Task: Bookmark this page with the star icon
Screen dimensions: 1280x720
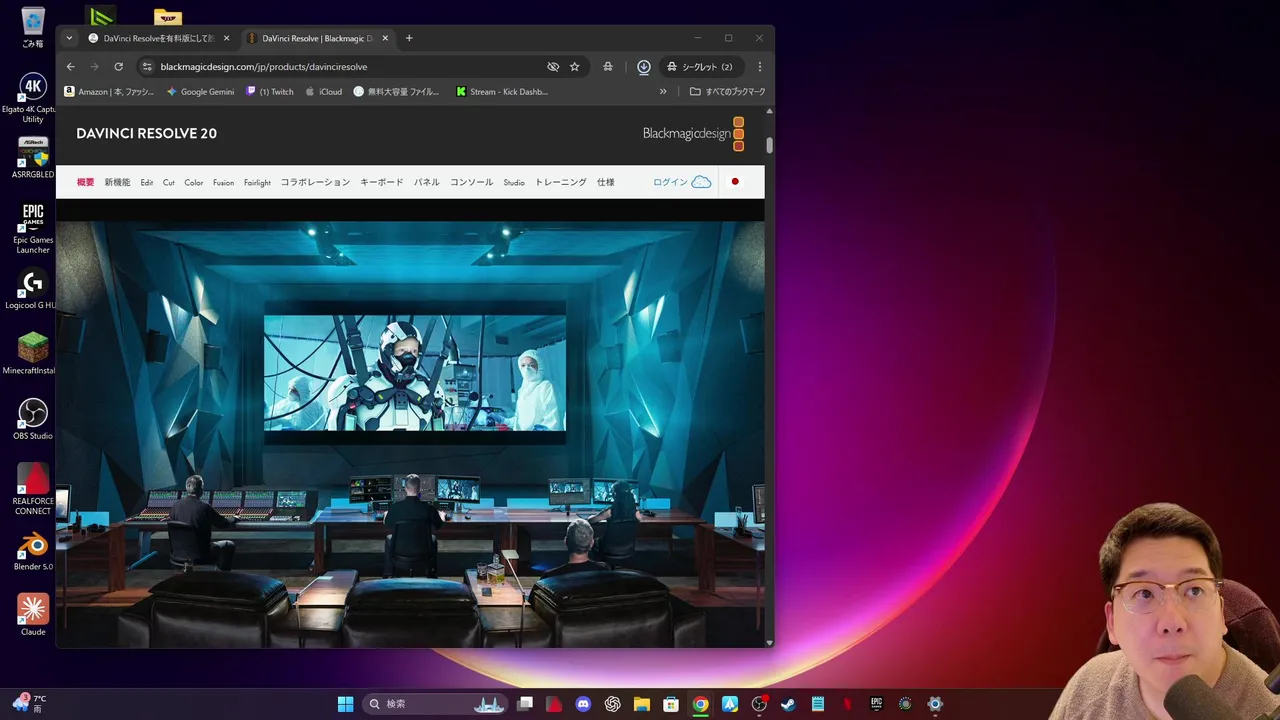Action: tap(574, 67)
